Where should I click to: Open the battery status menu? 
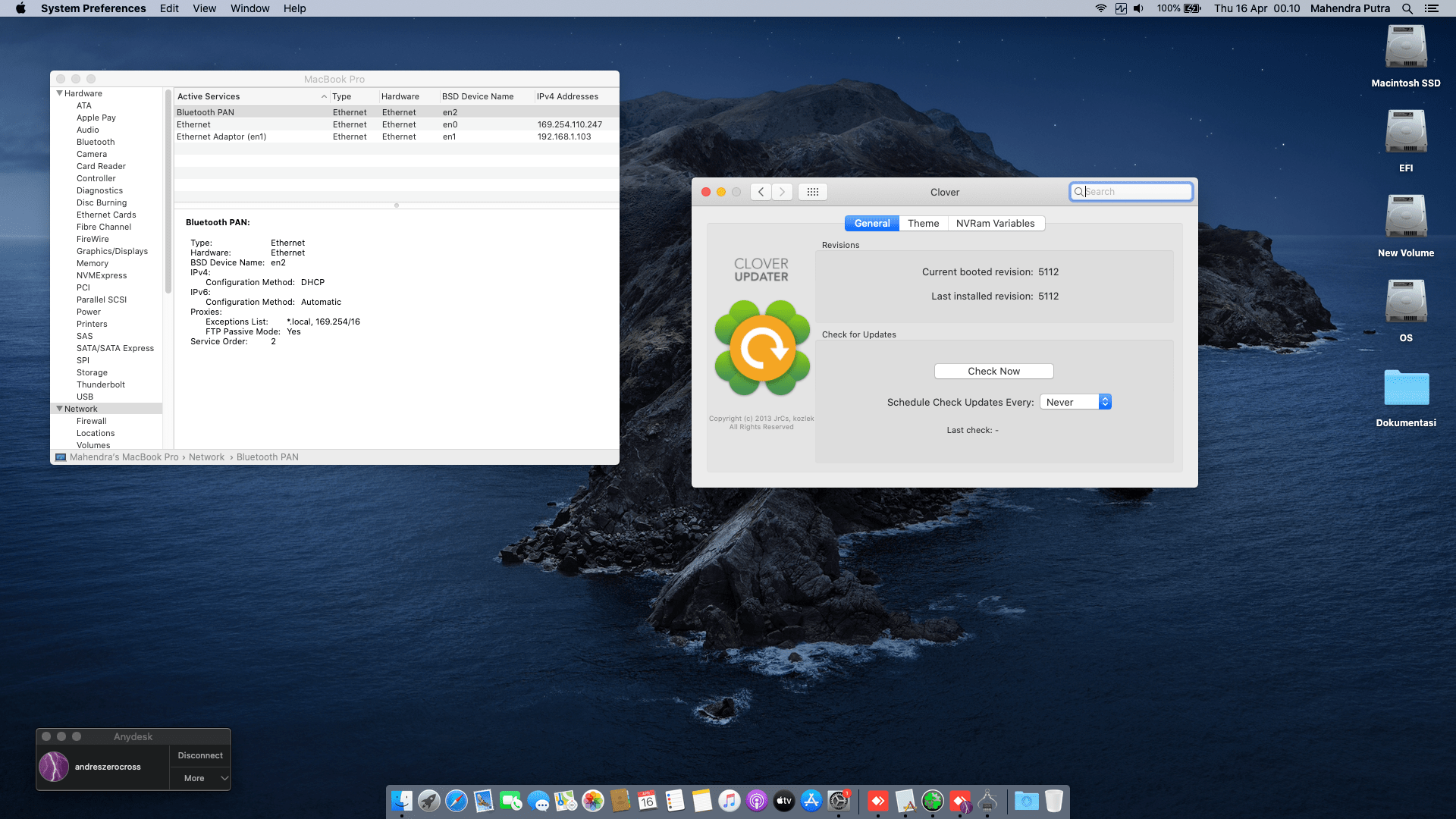click(x=1193, y=8)
